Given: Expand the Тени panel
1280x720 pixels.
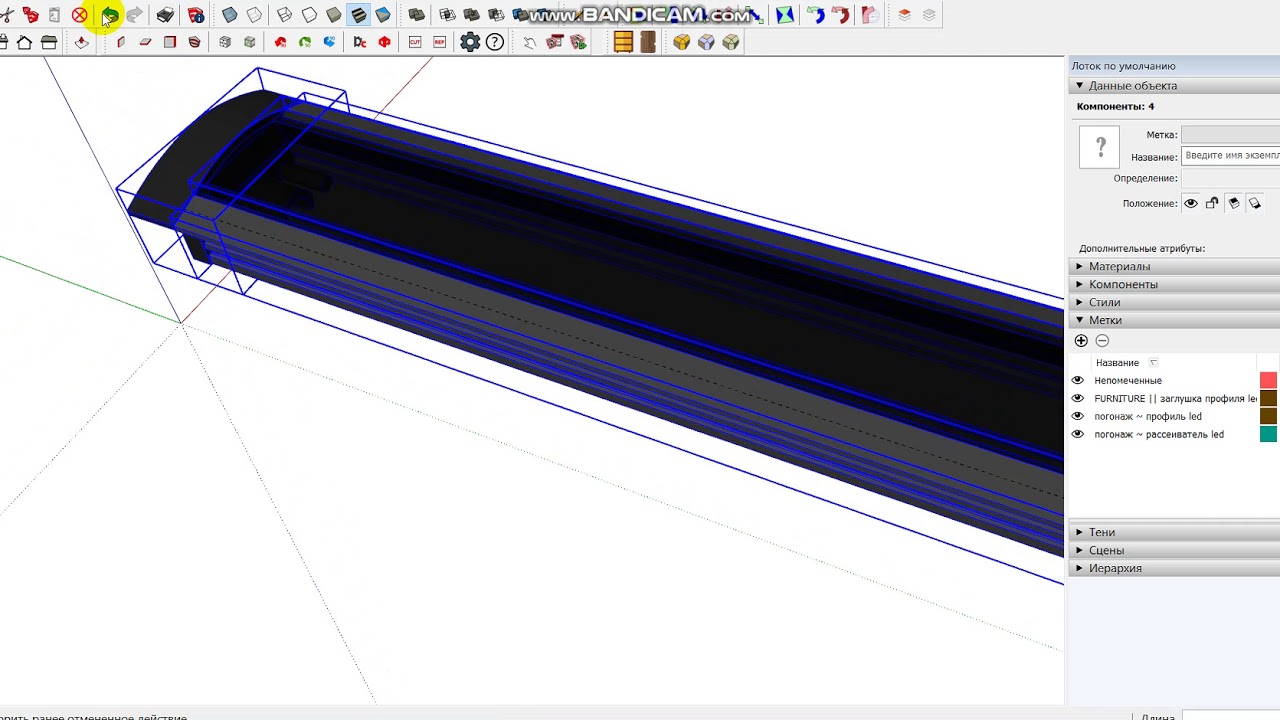Looking at the screenshot, I should pos(1174,532).
